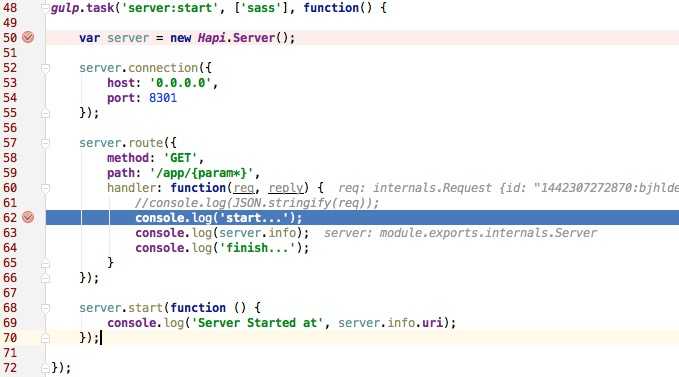Collapse the server.start block at line 68
This screenshot has height=377, width=679.
pos(45,308)
